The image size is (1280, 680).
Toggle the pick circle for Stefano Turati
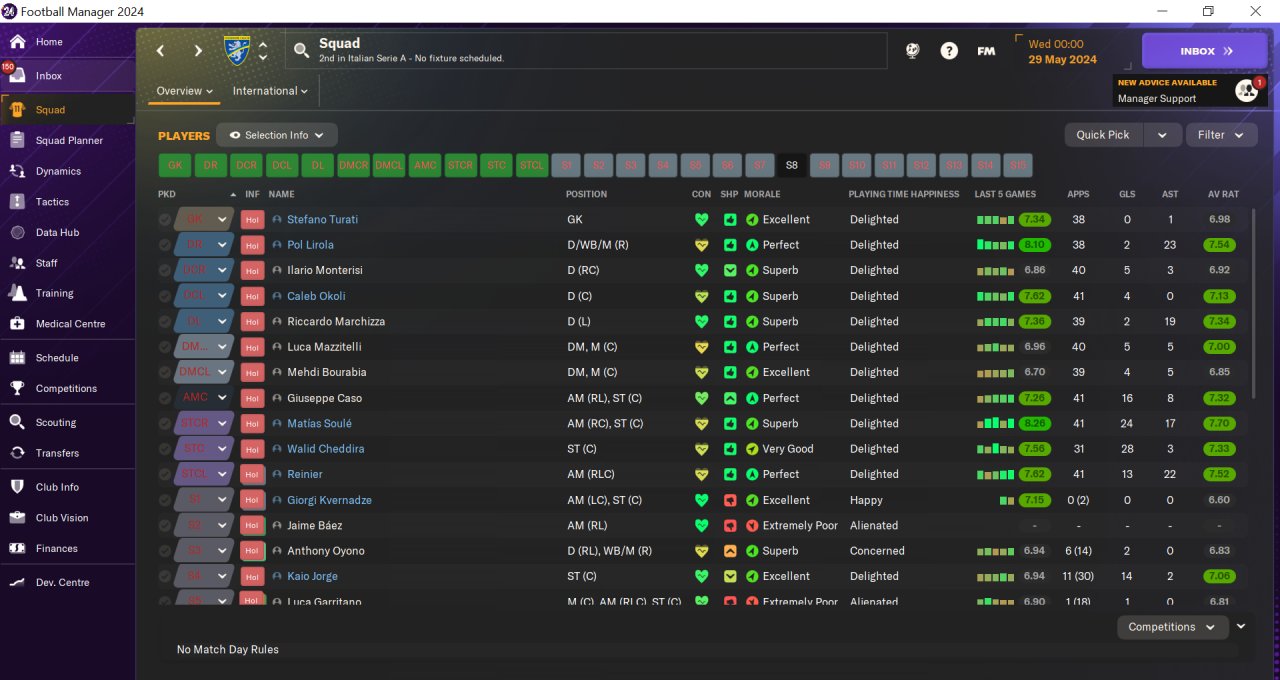[165, 220]
